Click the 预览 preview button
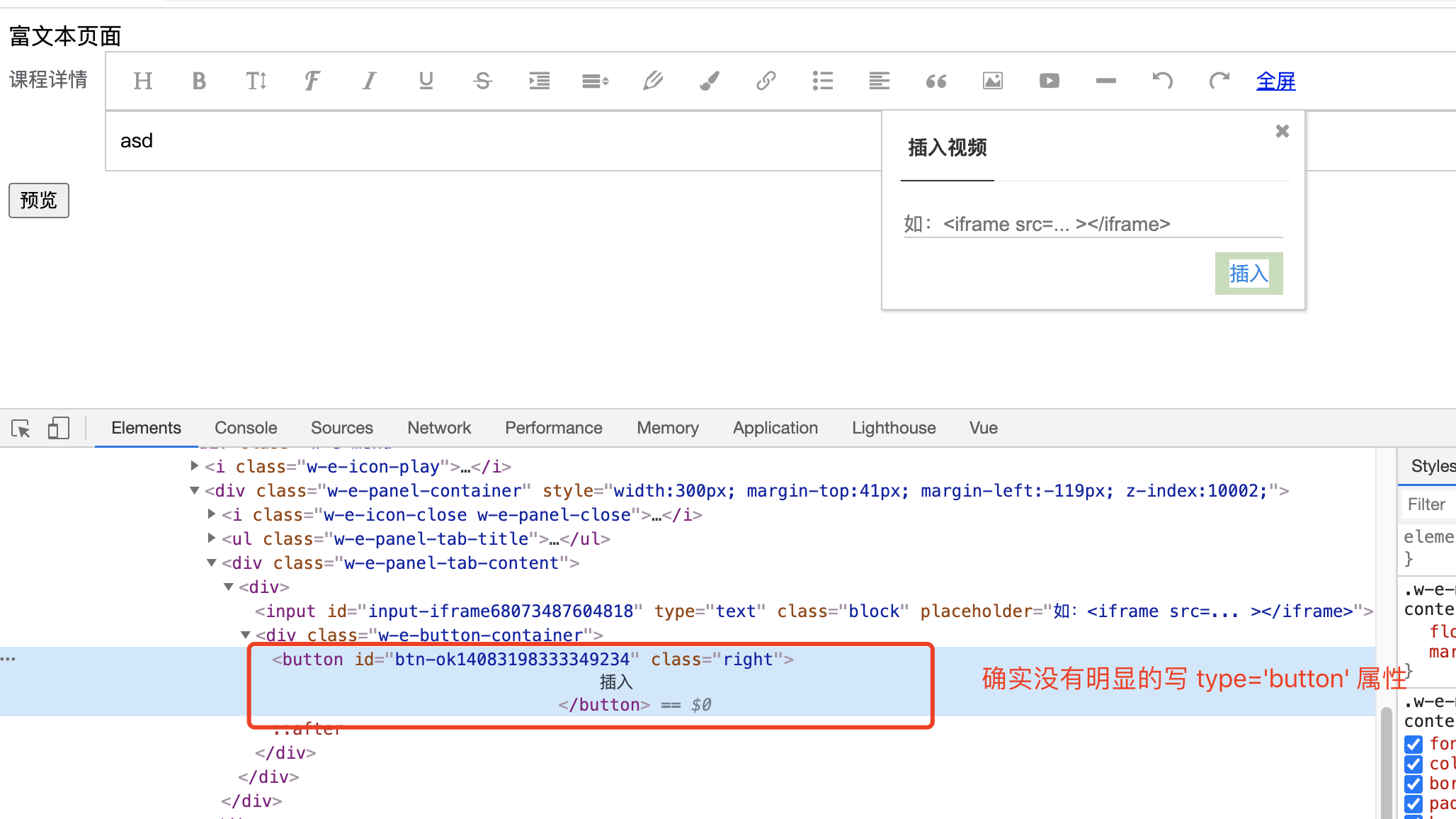Viewport: 1456px width, 819px height. 38,200
